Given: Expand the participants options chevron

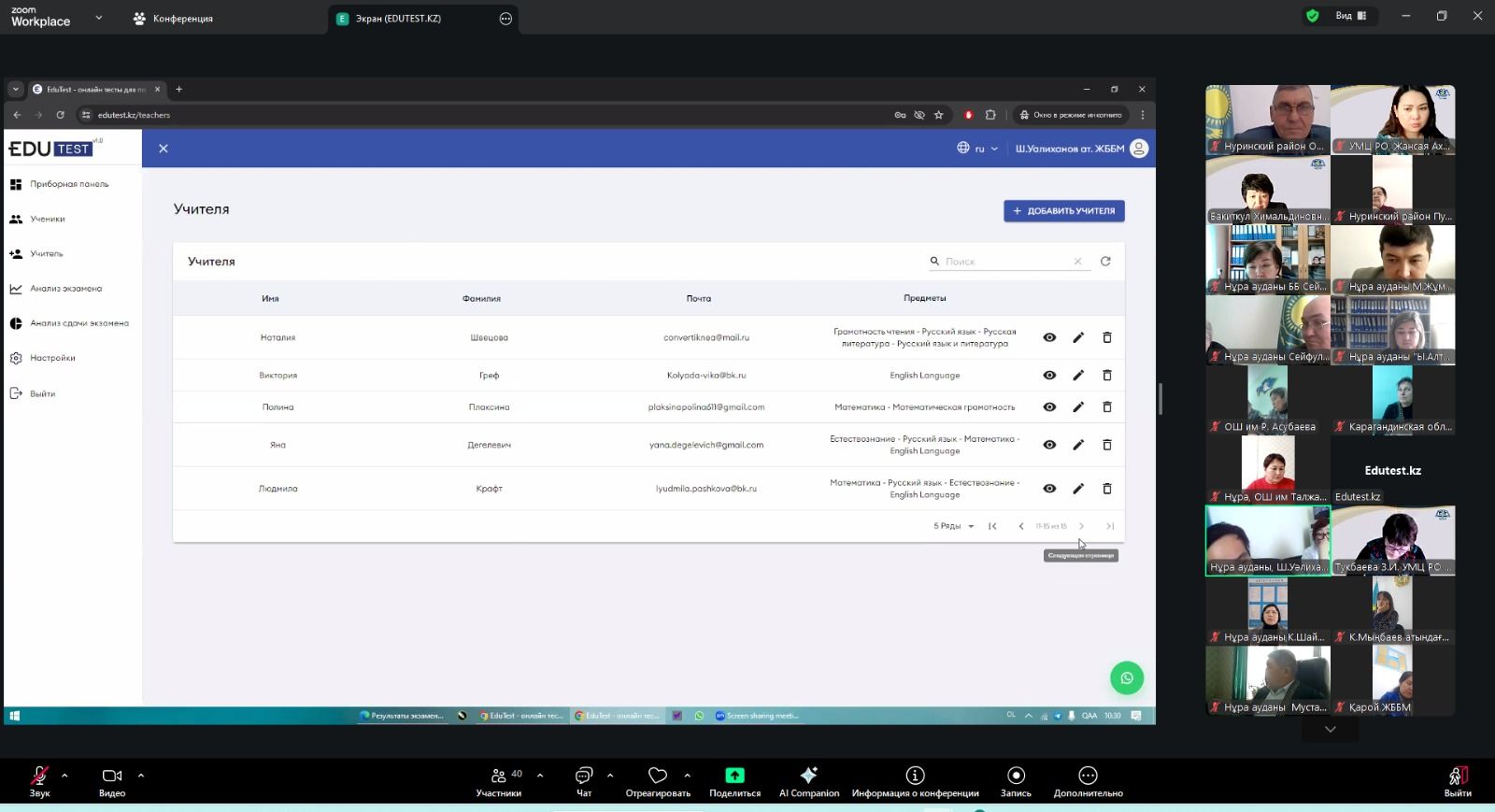Looking at the screenshot, I should coord(540,775).
